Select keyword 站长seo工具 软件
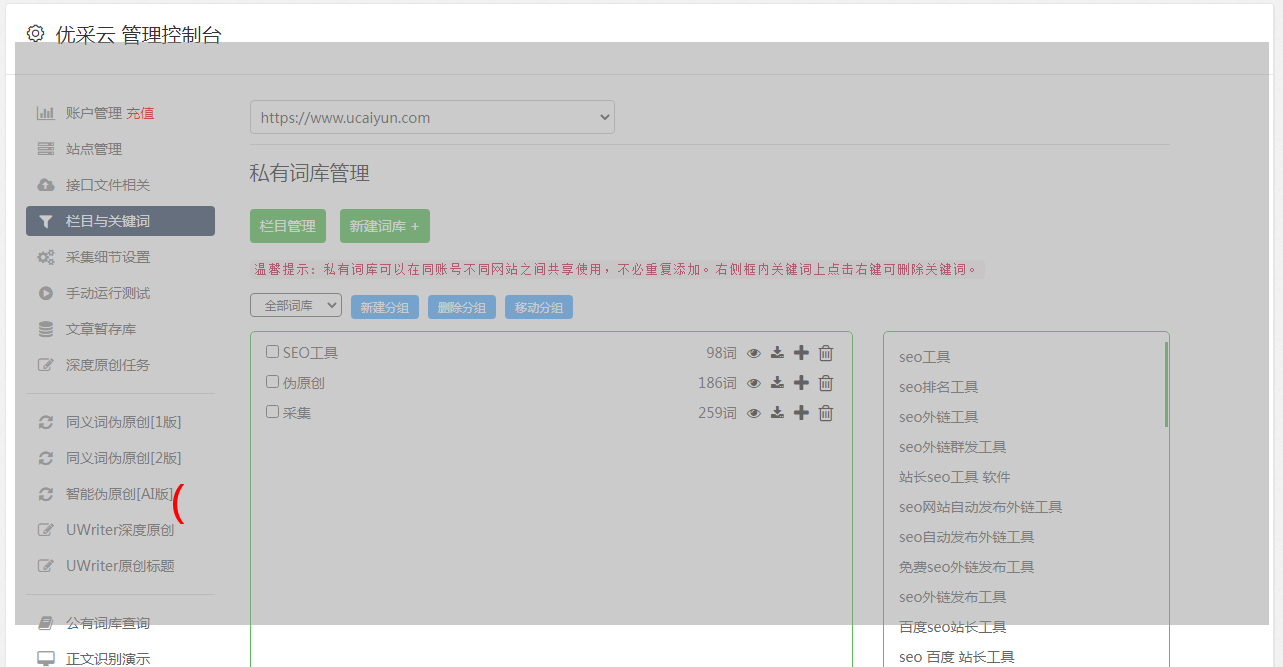Viewport: 1283px width, 667px height. click(x=954, y=477)
